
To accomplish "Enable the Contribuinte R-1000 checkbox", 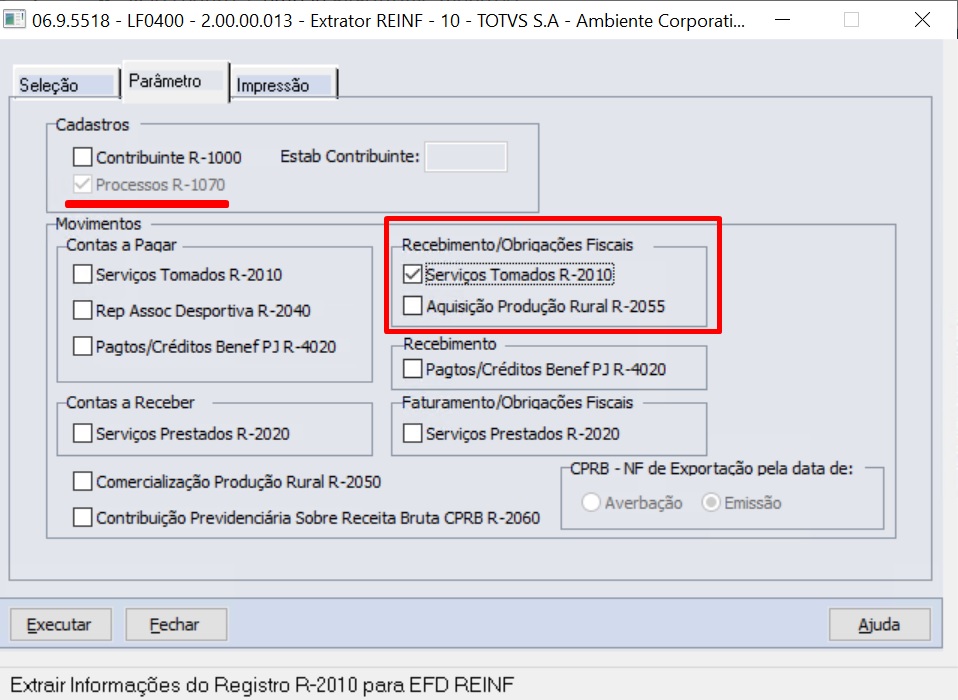I will [x=82, y=157].
